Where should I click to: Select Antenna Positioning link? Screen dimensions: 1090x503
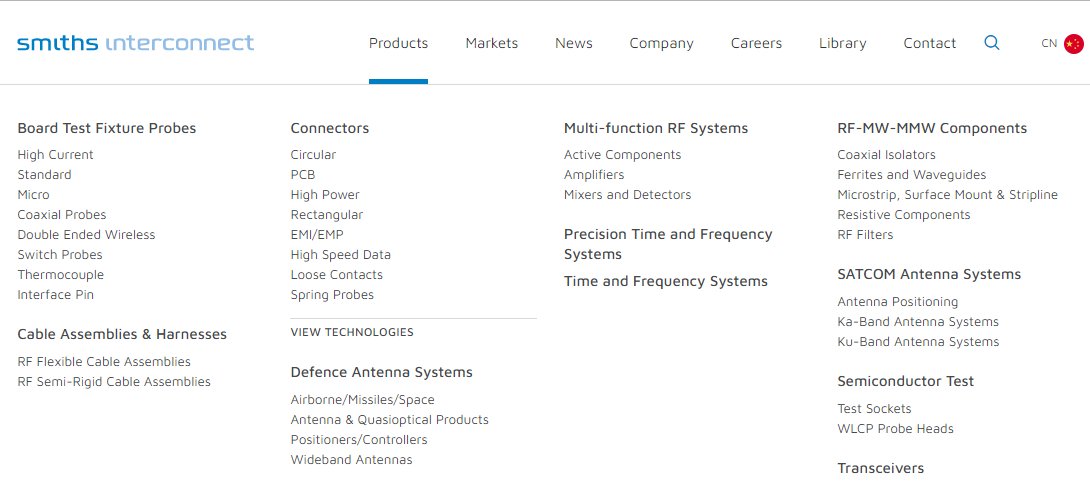pyautogui.click(x=897, y=302)
